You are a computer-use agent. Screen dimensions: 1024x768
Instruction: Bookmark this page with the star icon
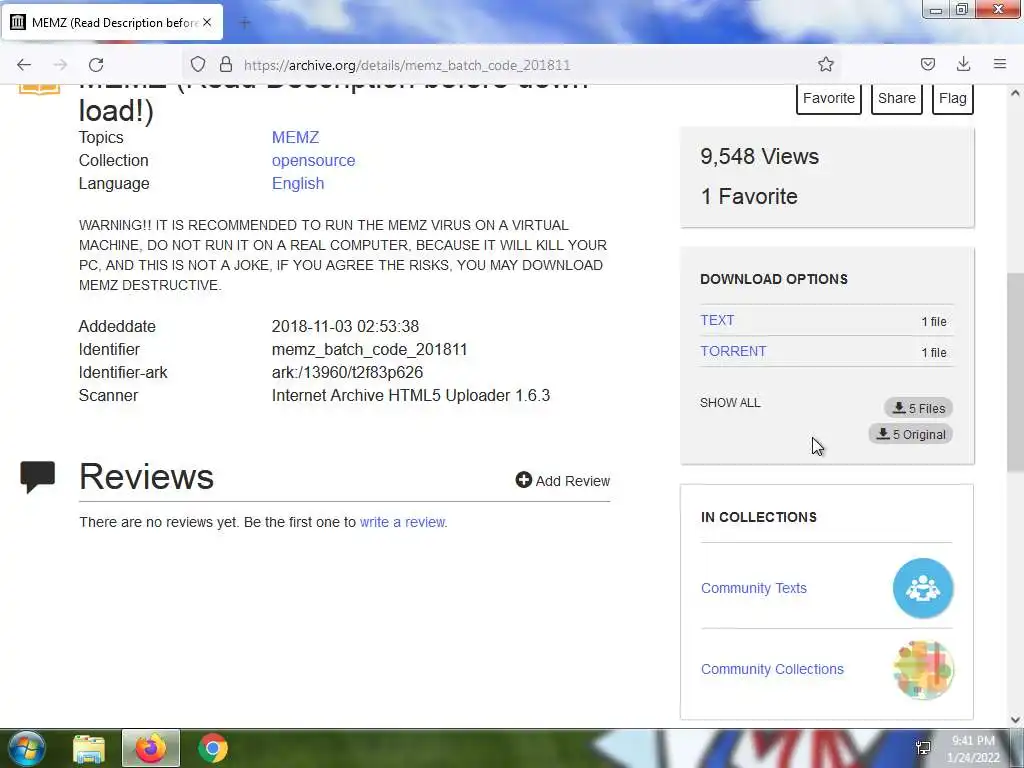pyautogui.click(x=825, y=64)
